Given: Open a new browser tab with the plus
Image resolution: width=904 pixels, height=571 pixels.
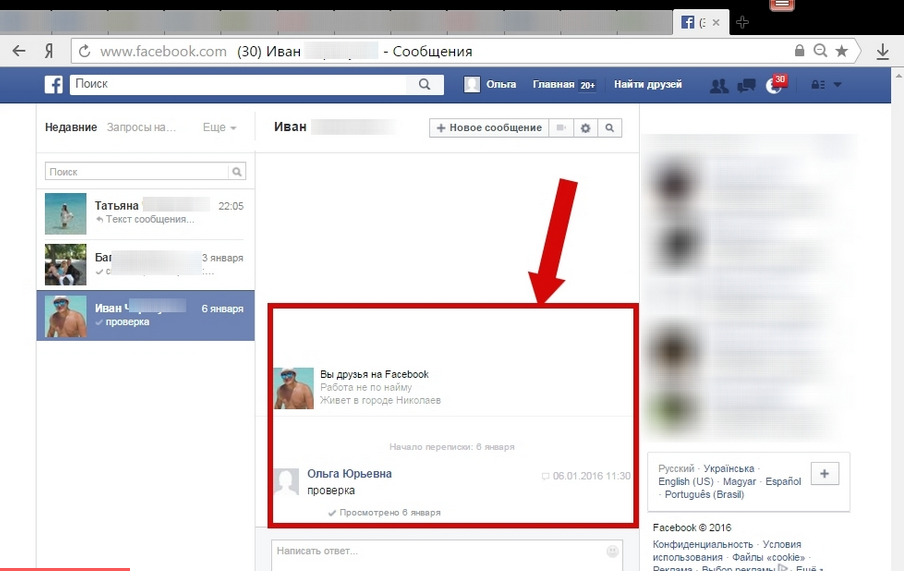Looking at the screenshot, I should click(x=743, y=22).
